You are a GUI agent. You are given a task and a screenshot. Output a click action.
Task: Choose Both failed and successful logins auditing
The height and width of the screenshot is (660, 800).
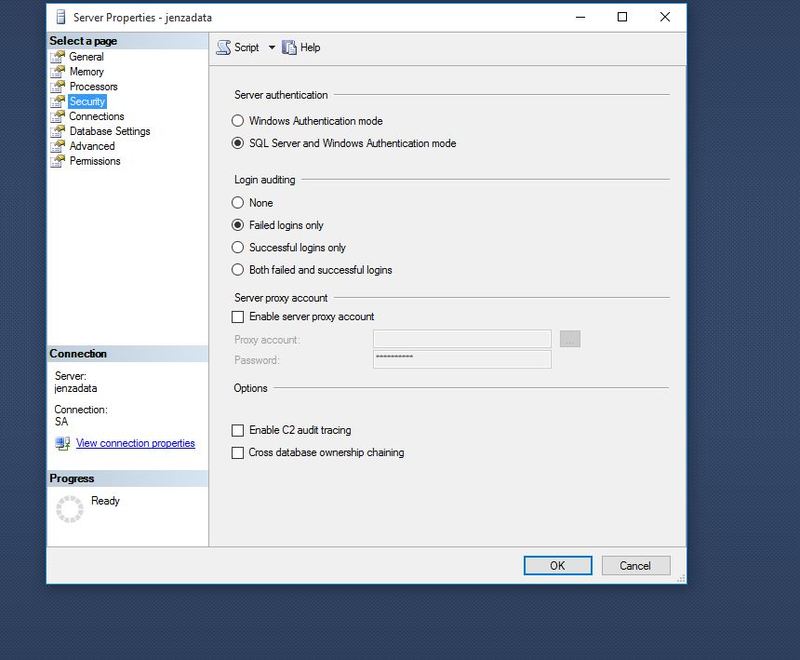pyautogui.click(x=237, y=269)
